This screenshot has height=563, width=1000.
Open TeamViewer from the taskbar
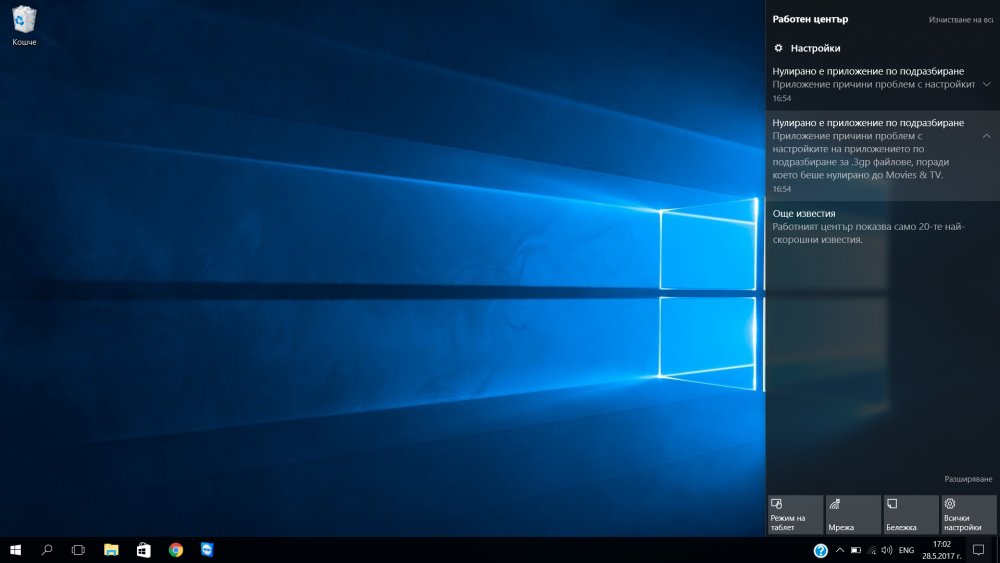tap(207, 550)
